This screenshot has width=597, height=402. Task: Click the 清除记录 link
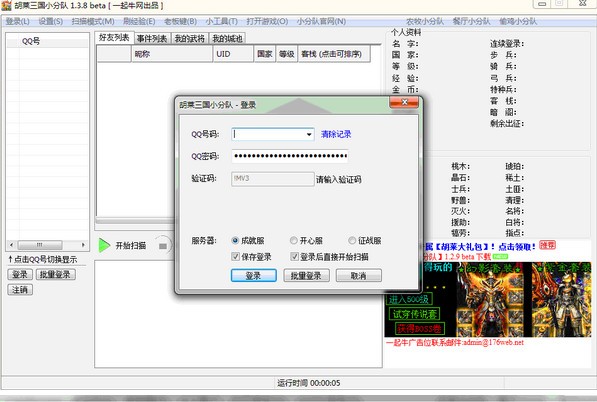[x=336, y=134]
